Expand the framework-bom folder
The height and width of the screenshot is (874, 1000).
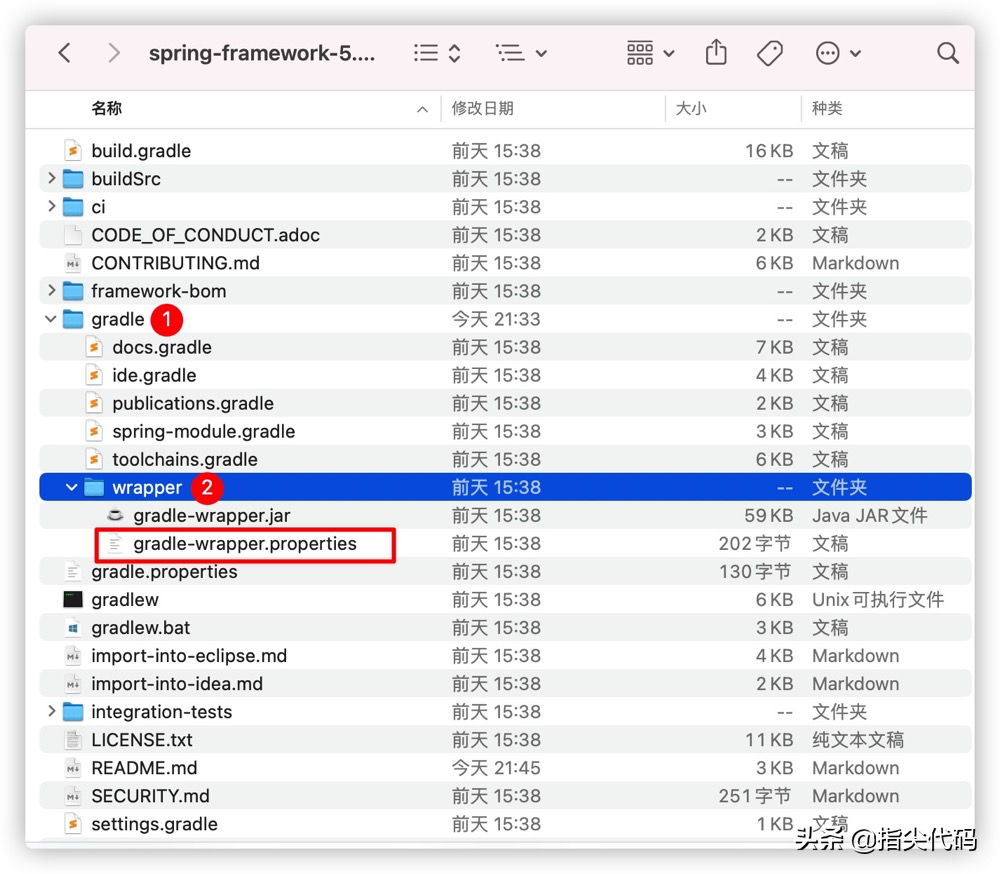[52, 290]
